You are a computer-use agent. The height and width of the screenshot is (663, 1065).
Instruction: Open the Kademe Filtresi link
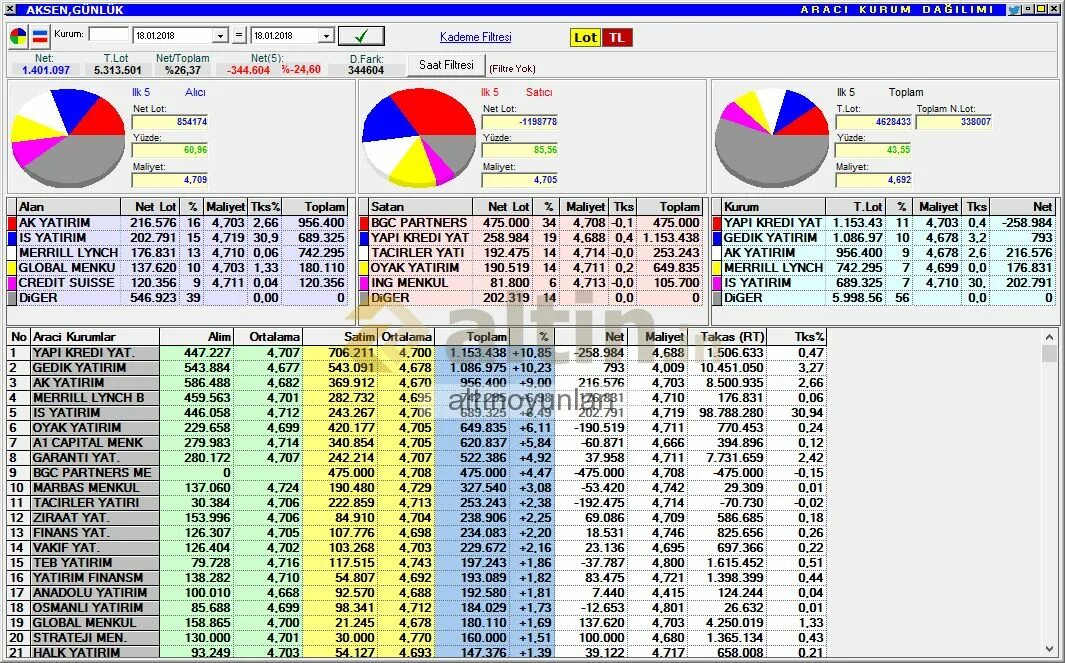click(475, 37)
